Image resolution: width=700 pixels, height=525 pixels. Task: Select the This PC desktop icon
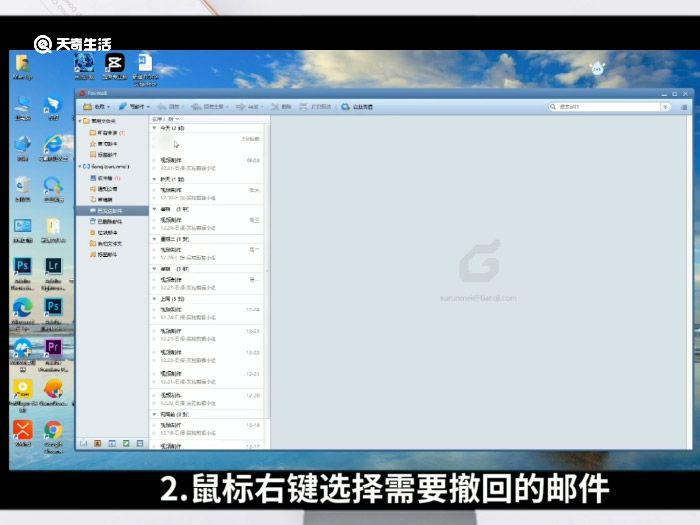point(23,108)
